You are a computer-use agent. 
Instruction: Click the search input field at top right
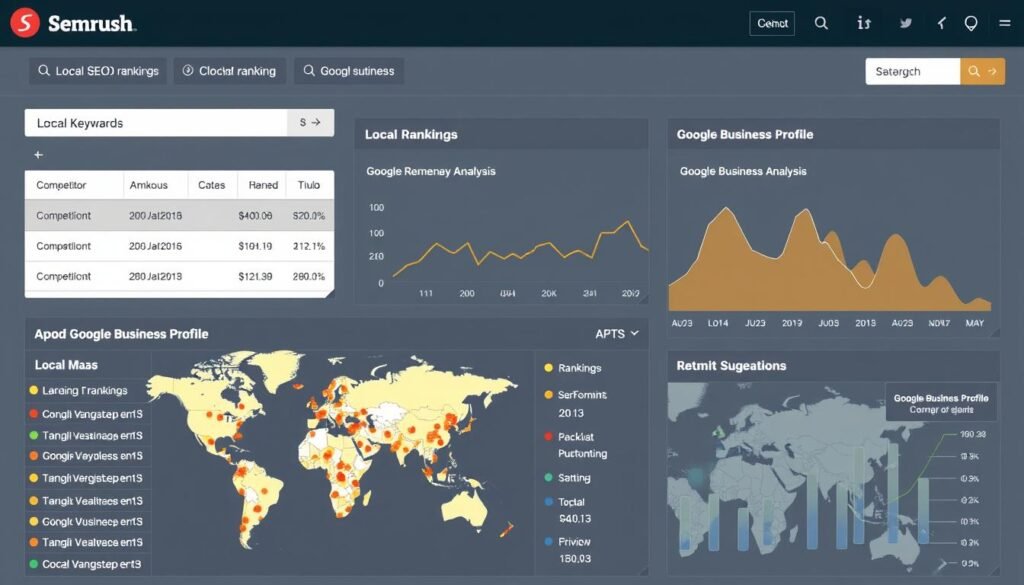coord(910,71)
